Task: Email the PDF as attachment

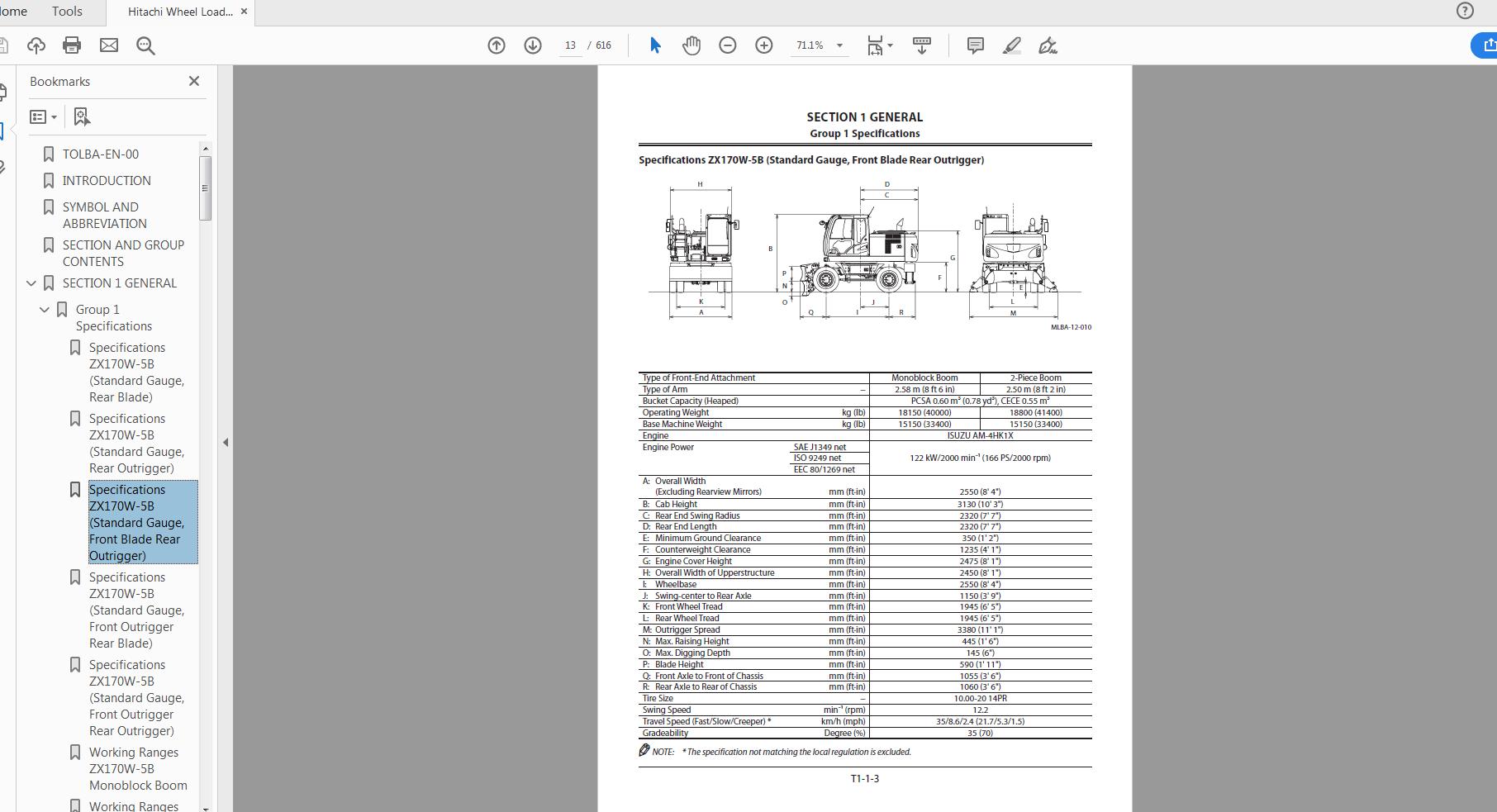Action: pos(108,45)
